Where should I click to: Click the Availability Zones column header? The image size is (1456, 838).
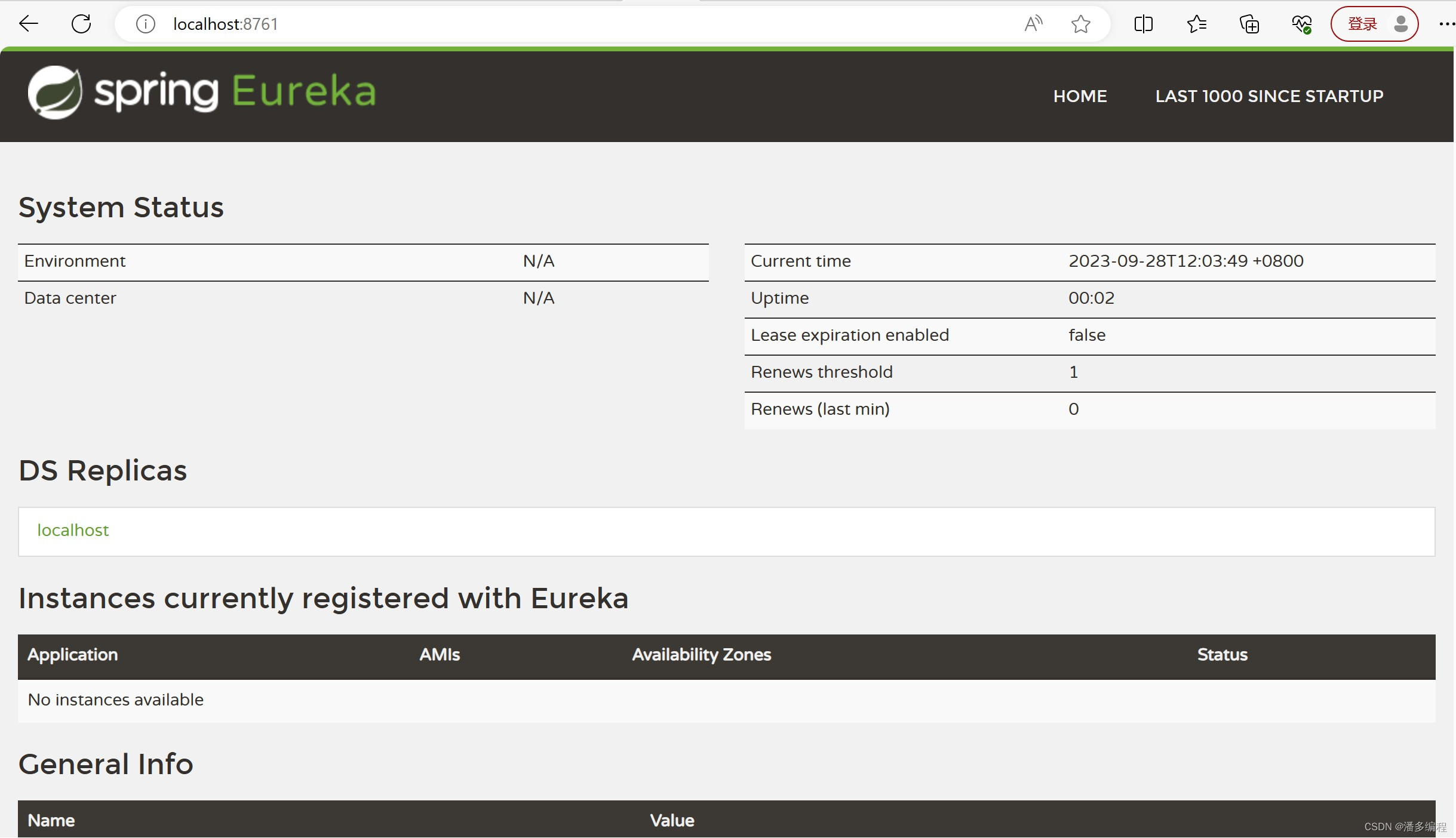[702, 655]
